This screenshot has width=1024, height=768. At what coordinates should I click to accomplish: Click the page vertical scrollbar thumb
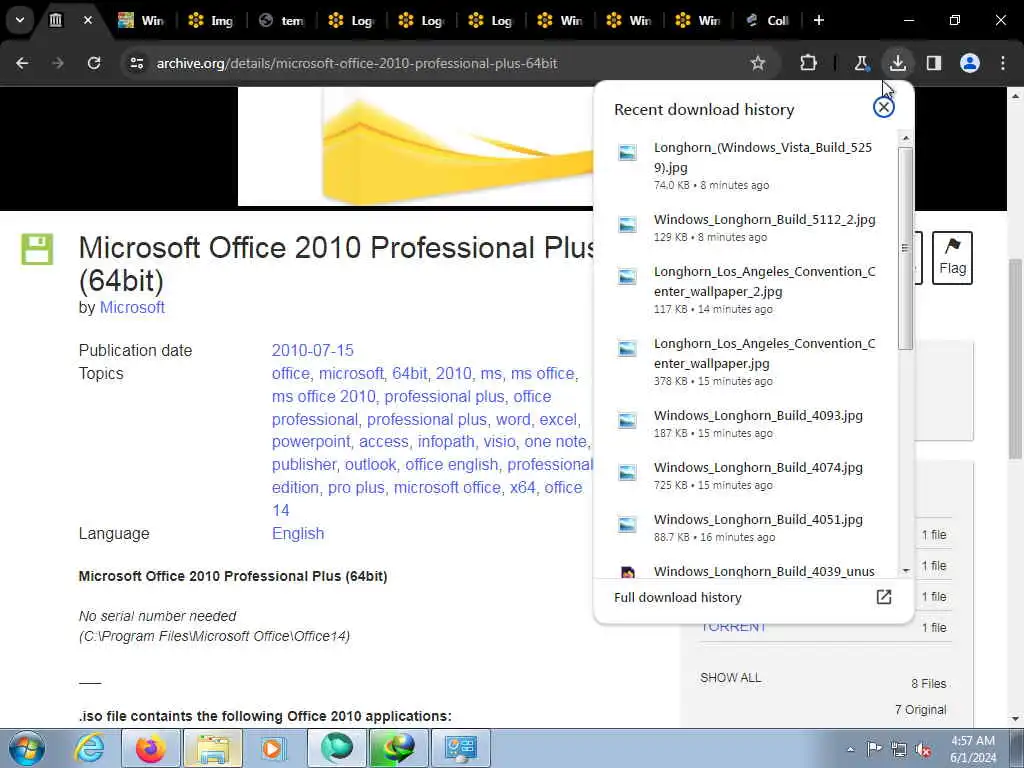[1015, 358]
